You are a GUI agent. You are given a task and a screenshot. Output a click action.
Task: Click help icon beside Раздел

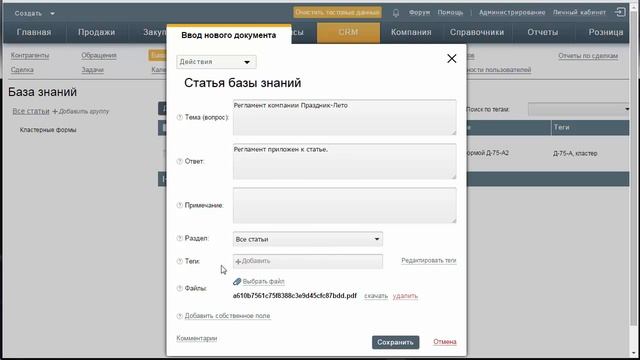(179, 238)
